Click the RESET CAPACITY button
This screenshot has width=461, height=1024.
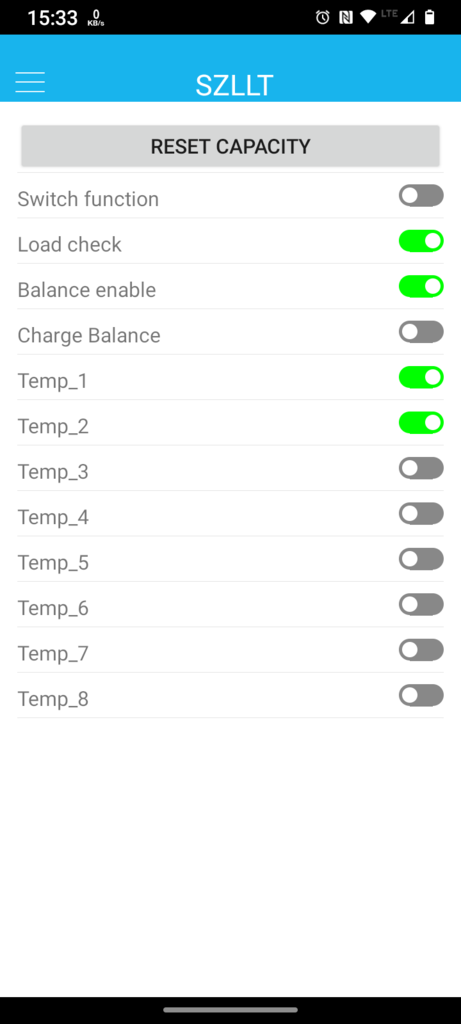230,146
